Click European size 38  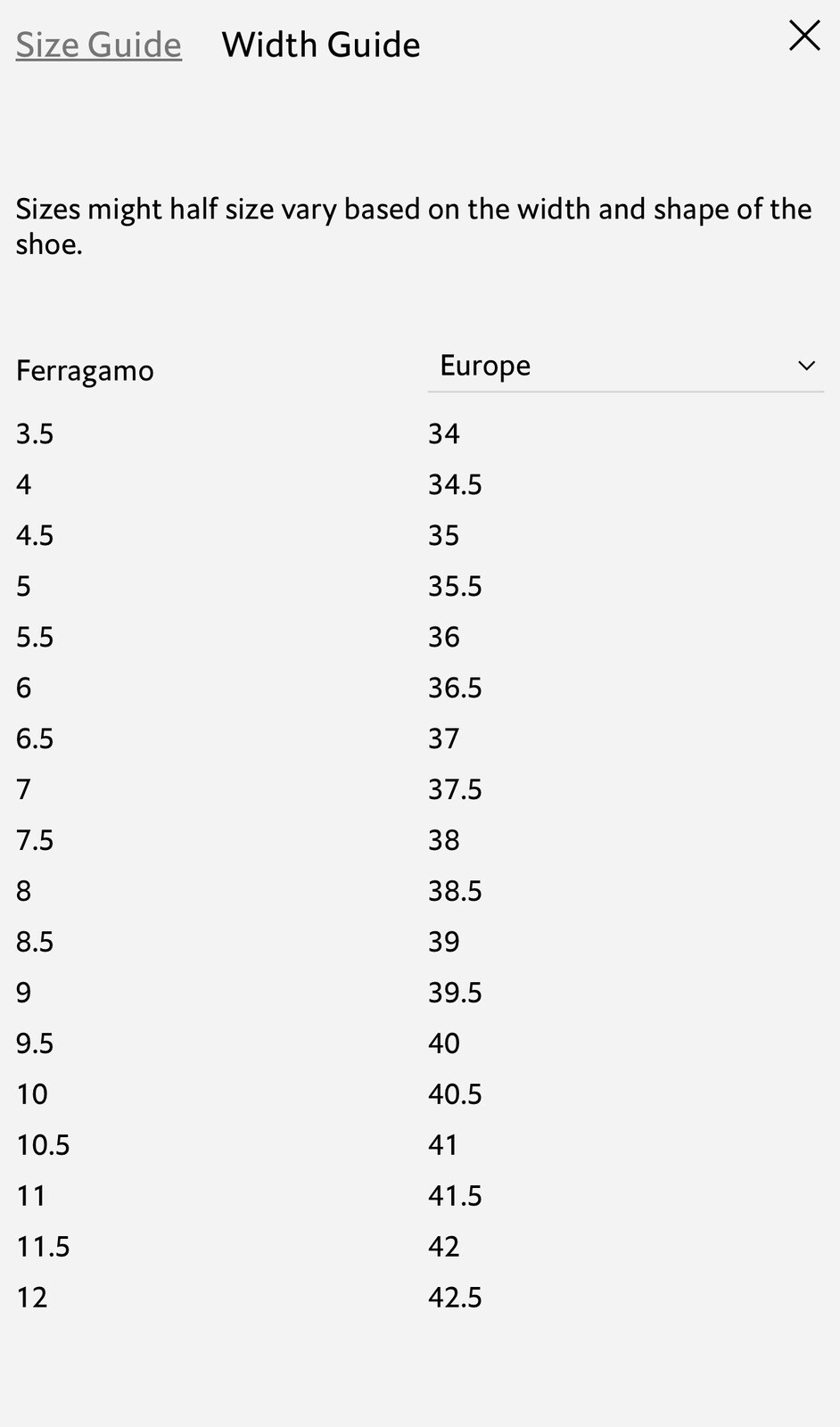pos(444,840)
